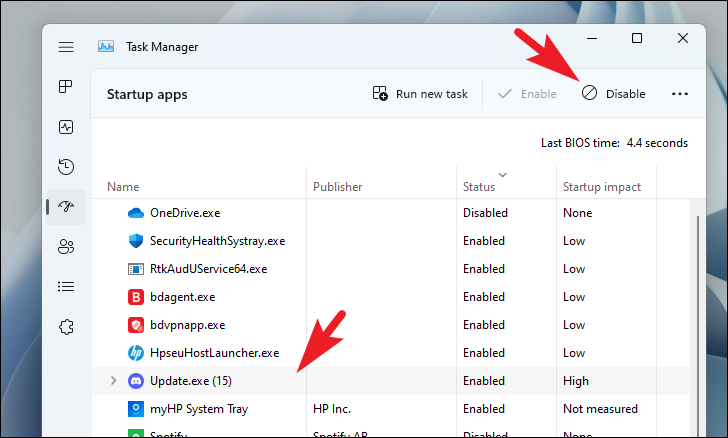Open the Users page in sidebar

66,247
